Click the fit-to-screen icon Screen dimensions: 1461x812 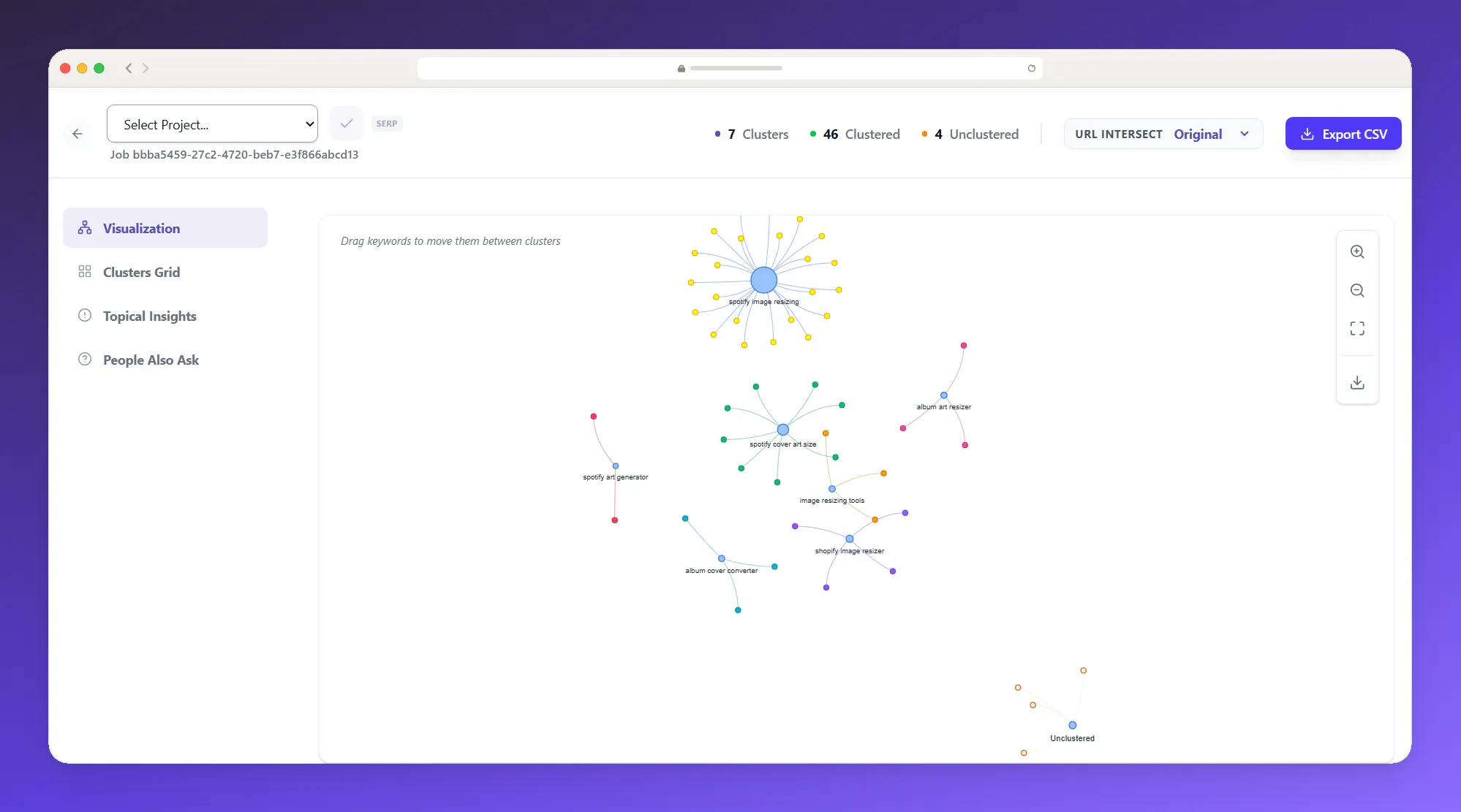(1357, 329)
